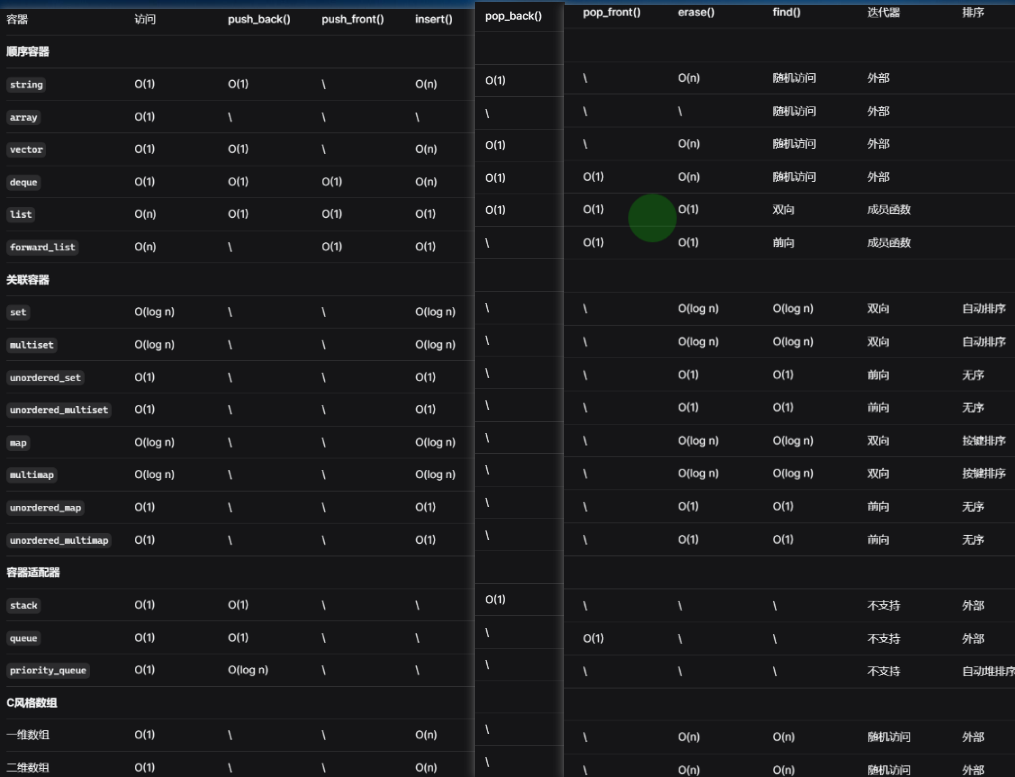This screenshot has height=777, width=1015.
Task: Click the "顺序容器" section heading
Action: click(28, 52)
